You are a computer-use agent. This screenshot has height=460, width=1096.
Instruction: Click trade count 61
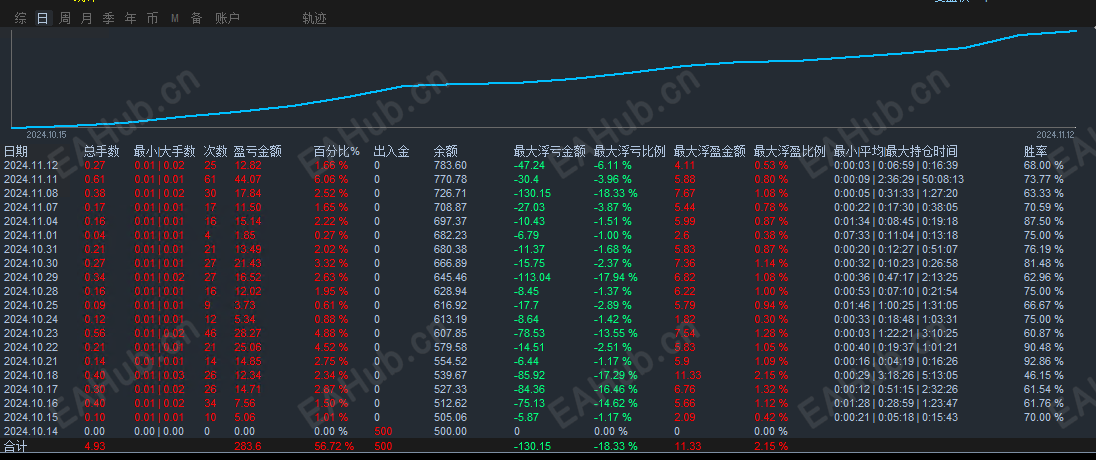click(210, 180)
